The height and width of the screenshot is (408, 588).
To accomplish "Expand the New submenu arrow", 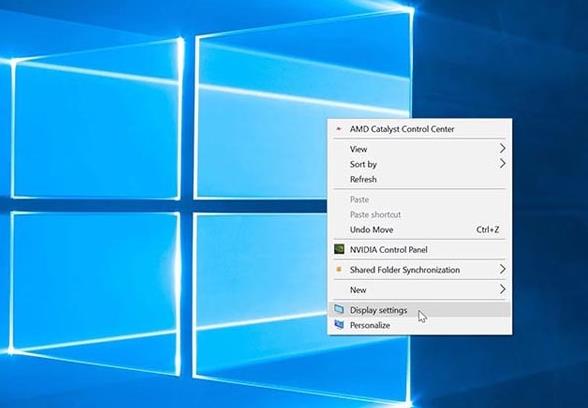I will pyautogui.click(x=502, y=289).
